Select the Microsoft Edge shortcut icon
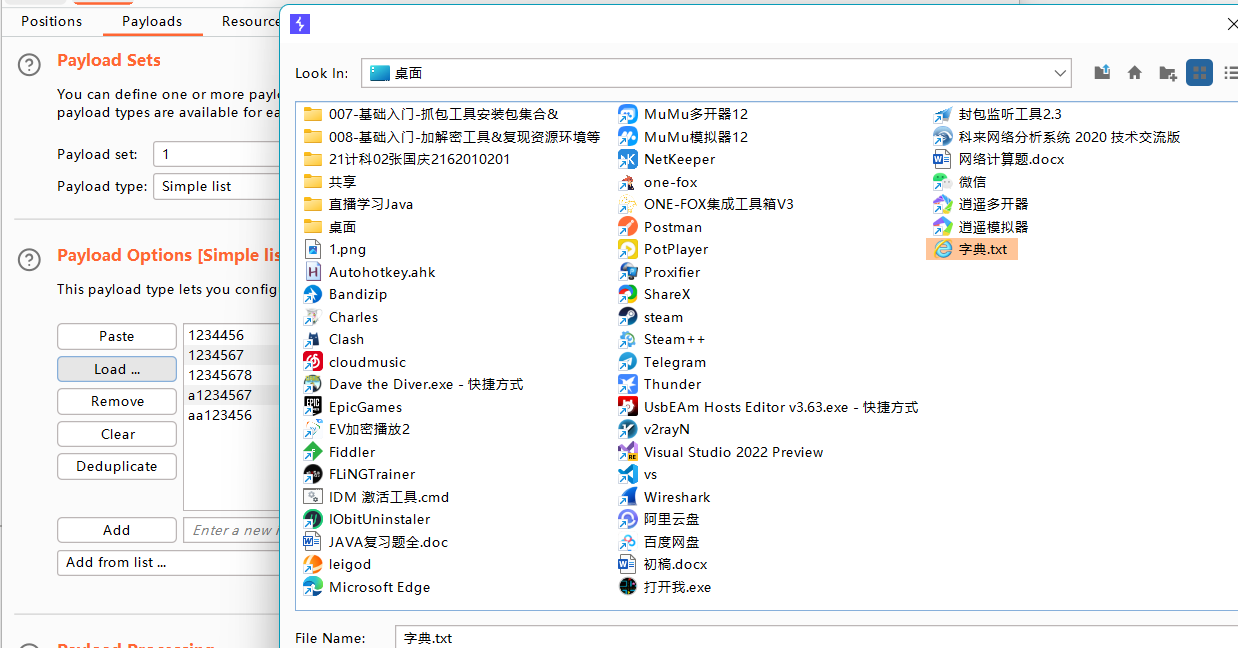This screenshot has height=648, width=1238. pyautogui.click(x=313, y=587)
